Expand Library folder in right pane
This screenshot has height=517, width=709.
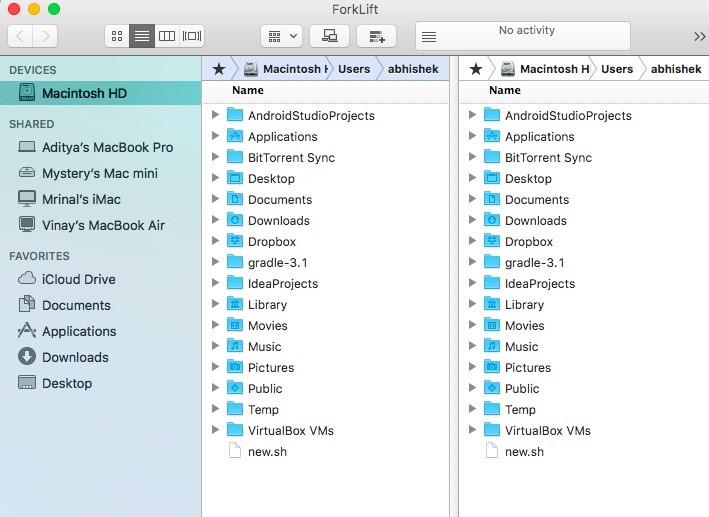473,304
